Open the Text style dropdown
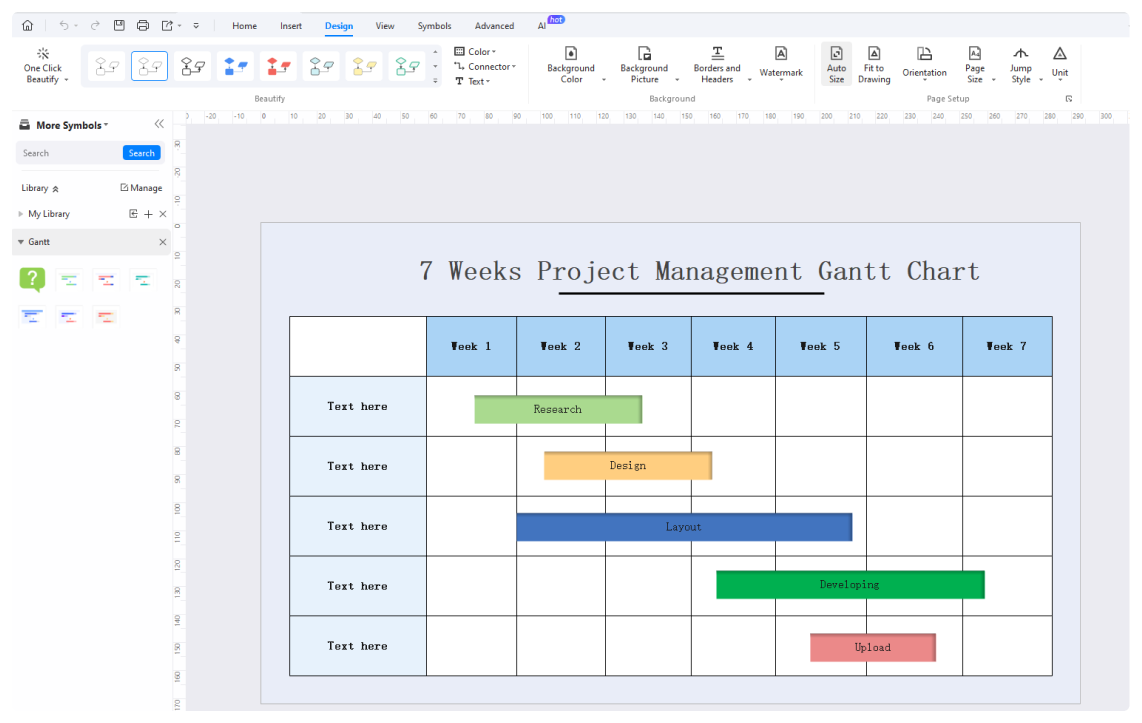 [473, 82]
